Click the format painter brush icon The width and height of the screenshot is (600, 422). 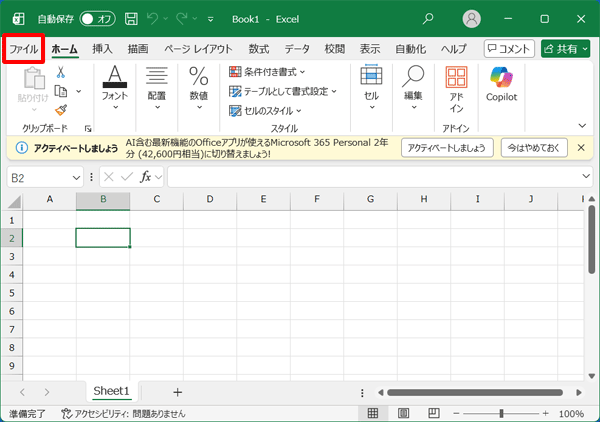pyautogui.click(x=61, y=110)
